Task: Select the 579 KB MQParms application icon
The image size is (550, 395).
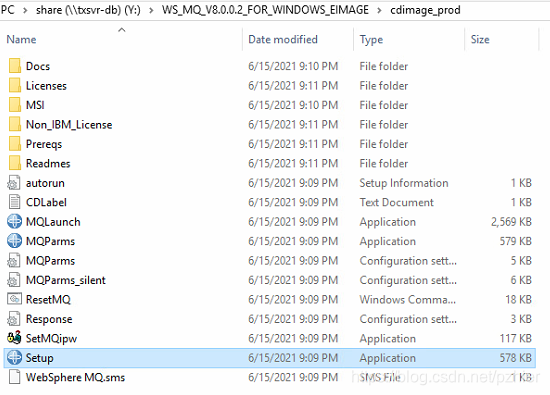Action: pos(14,241)
